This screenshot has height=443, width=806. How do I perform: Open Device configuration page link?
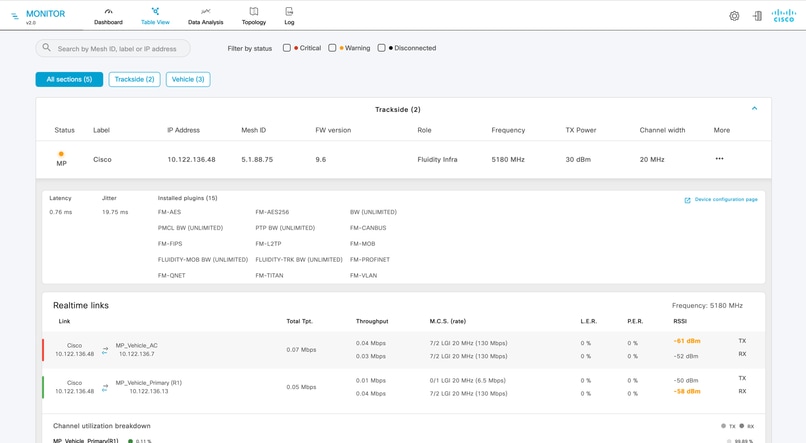click(726, 199)
